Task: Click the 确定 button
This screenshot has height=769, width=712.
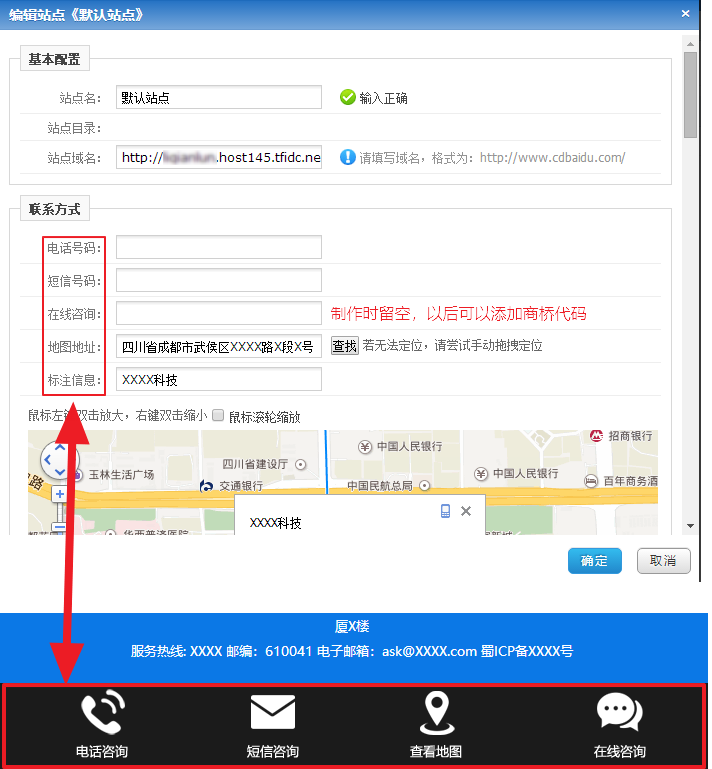Action: coord(595,561)
